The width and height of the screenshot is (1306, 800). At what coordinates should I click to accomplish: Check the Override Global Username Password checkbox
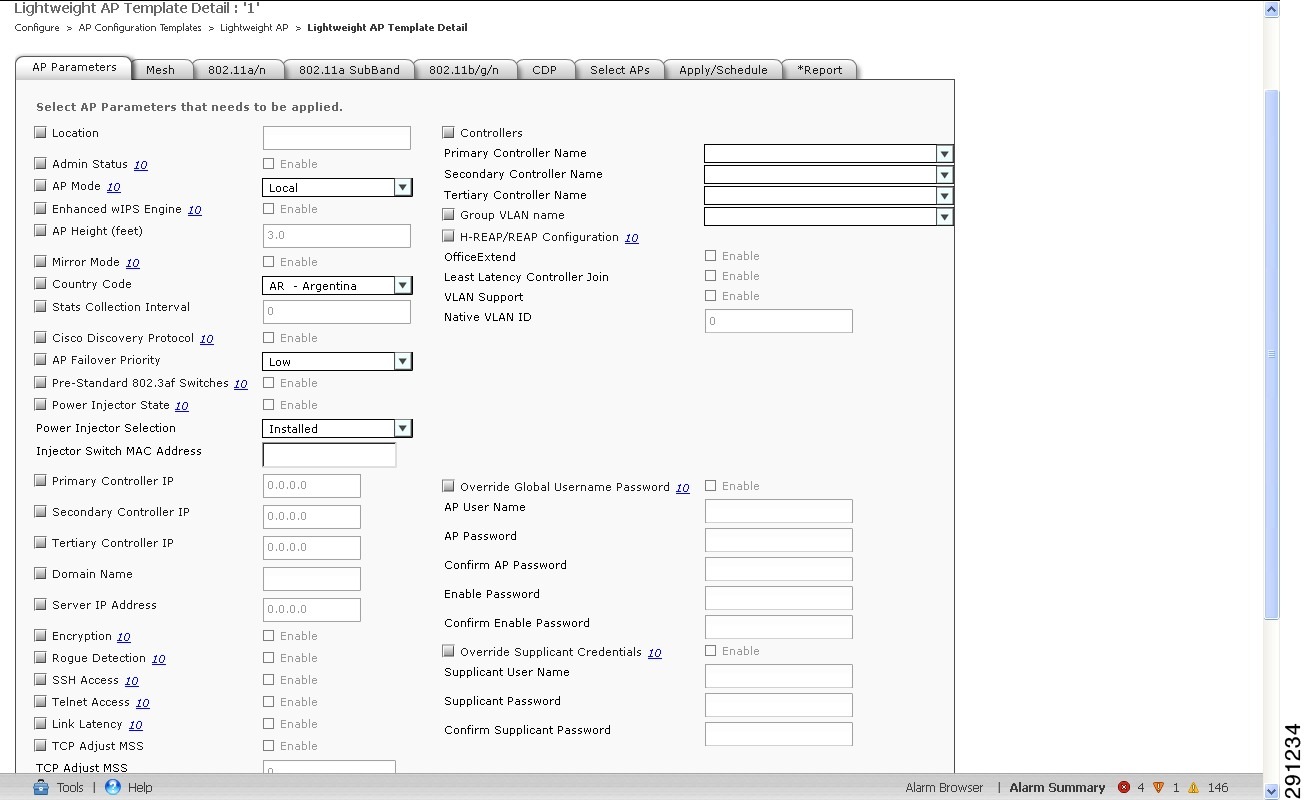(x=448, y=486)
